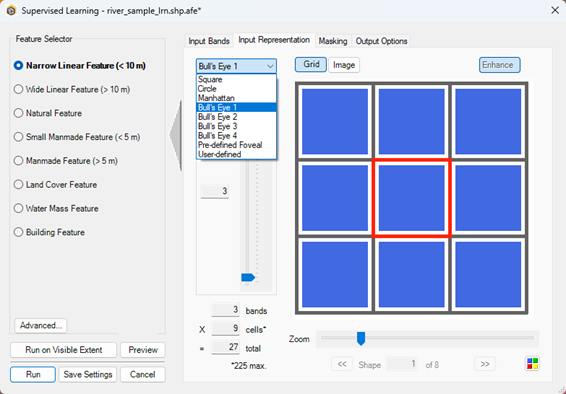Screen dimensions: 566x394
Task: Click the bands count field
Action: 225,310
